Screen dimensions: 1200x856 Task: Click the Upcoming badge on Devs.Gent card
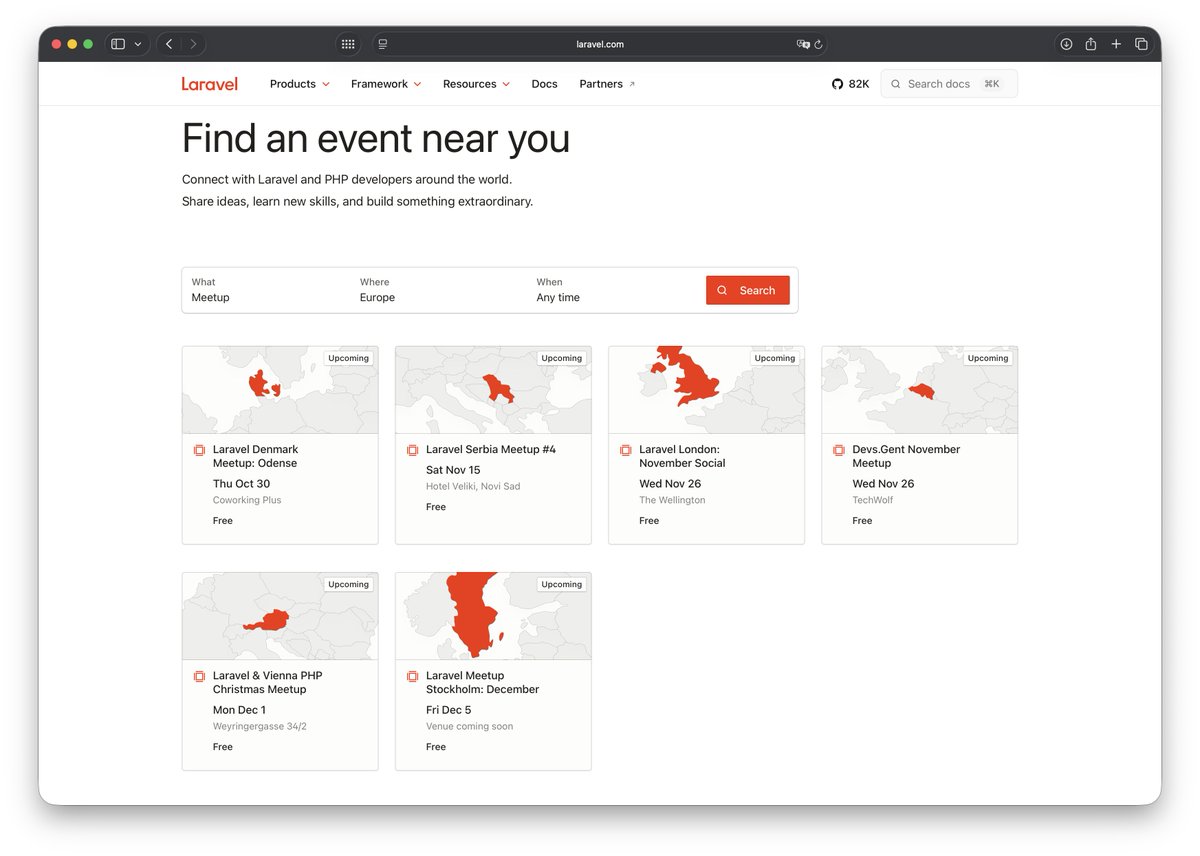pos(987,358)
